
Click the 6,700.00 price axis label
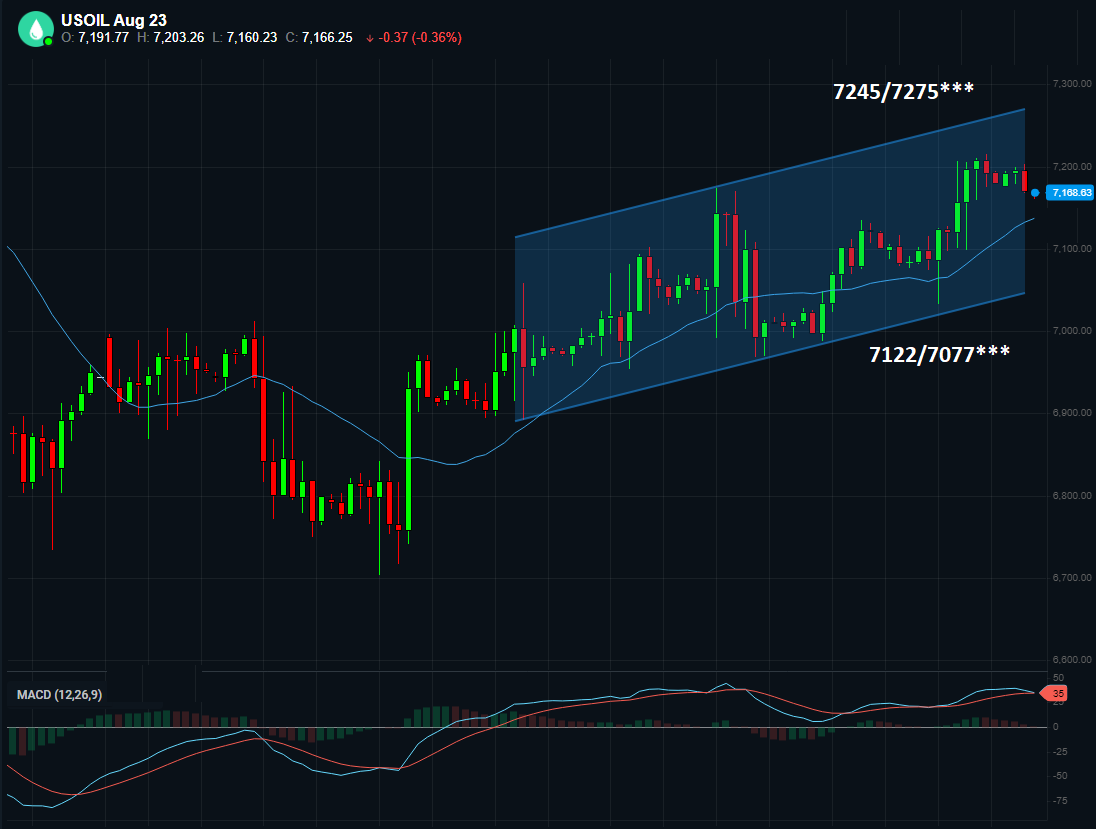pyautogui.click(x=1072, y=577)
